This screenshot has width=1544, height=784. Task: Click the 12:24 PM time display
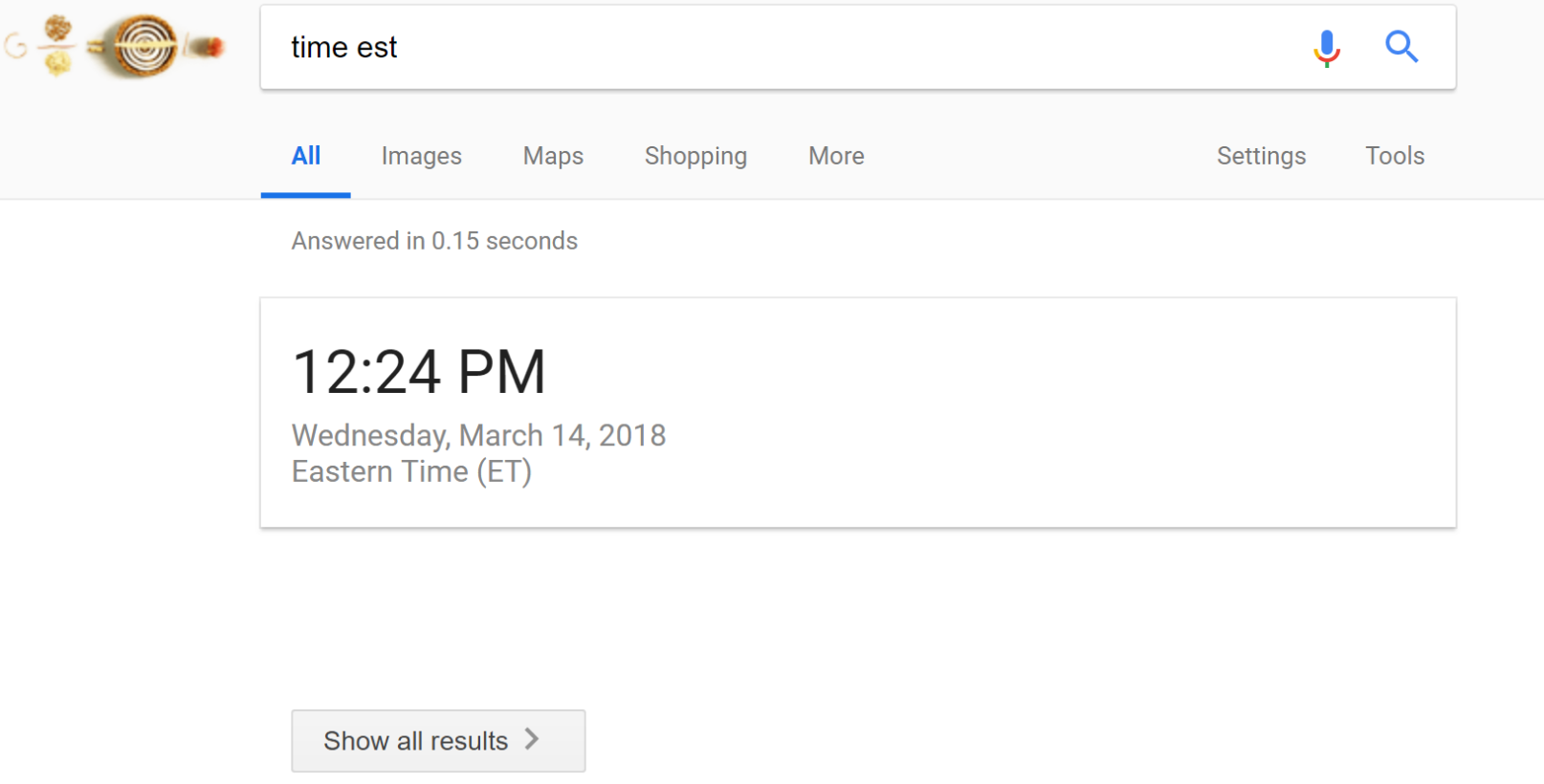pyautogui.click(x=418, y=371)
